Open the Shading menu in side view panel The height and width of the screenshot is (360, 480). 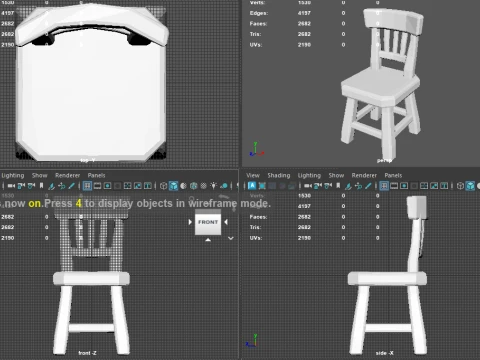279,175
